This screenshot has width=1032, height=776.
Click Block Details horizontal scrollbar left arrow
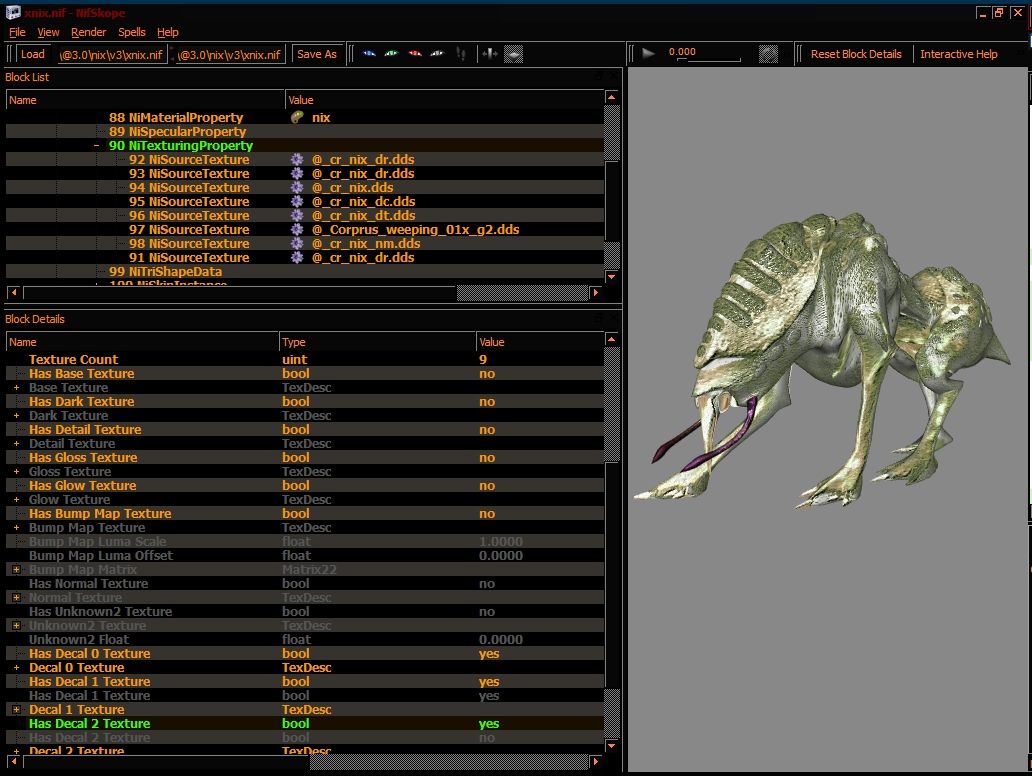(13, 762)
